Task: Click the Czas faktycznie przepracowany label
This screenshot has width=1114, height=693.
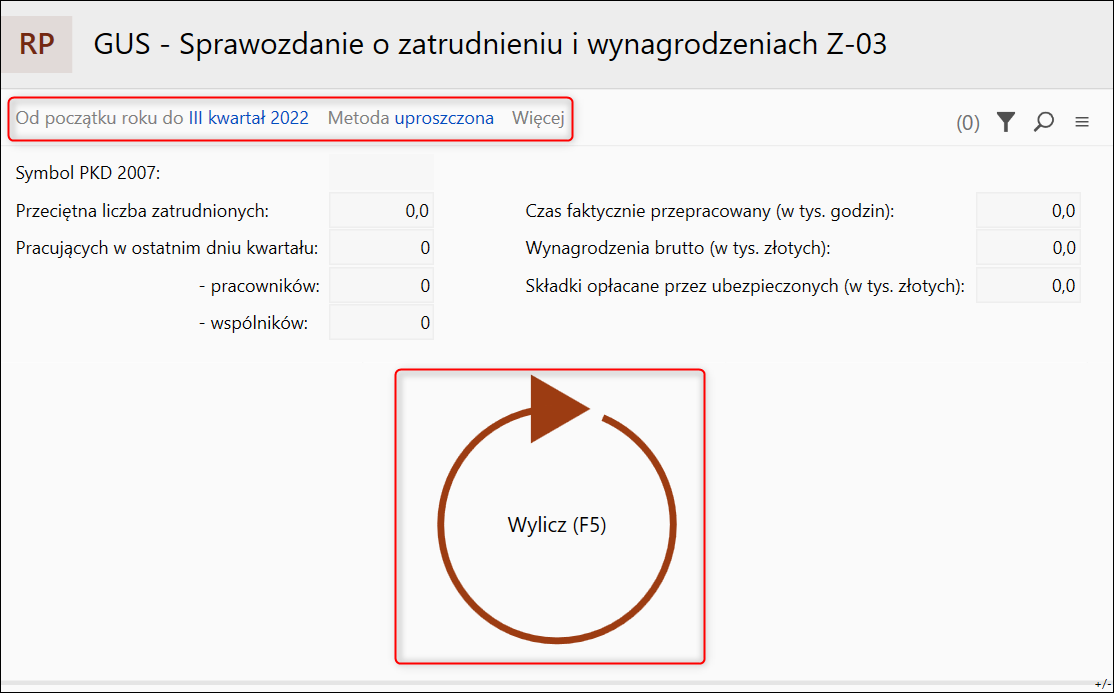Action: point(710,210)
